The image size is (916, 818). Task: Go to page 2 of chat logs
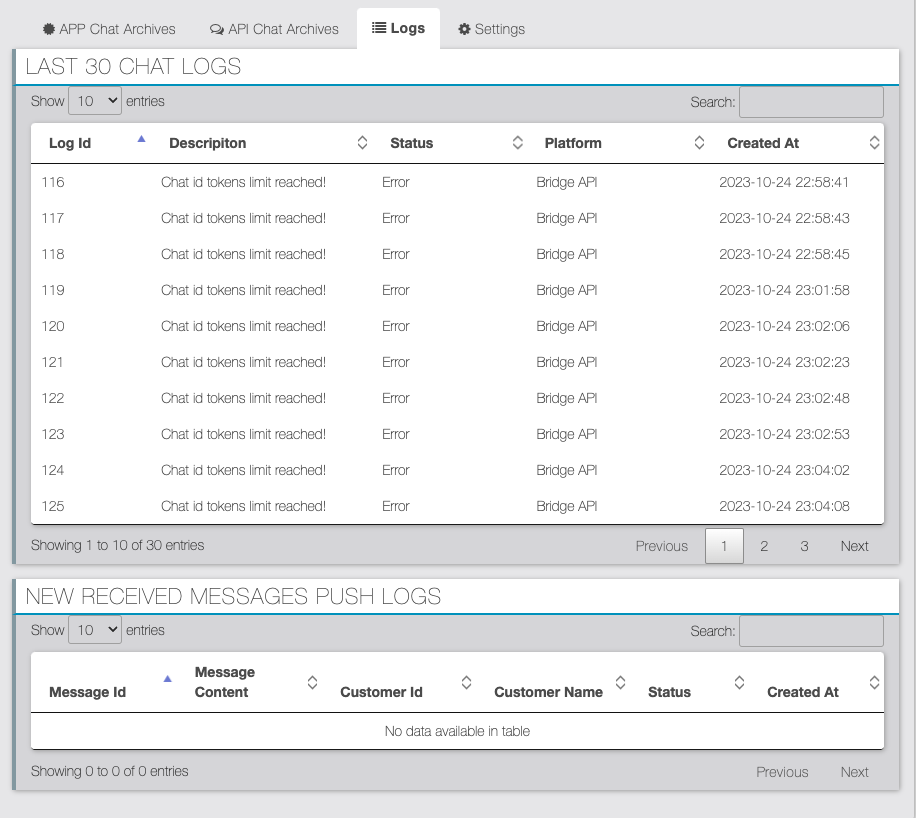(764, 546)
